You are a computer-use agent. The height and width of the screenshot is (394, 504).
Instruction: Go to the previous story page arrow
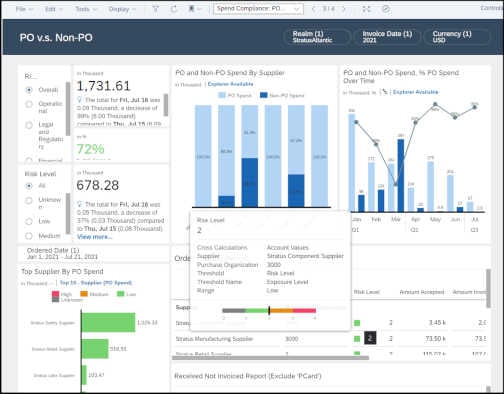coord(313,9)
